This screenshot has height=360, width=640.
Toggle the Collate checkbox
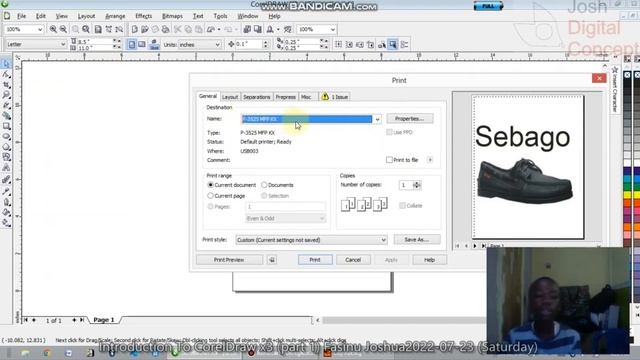point(402,205)
